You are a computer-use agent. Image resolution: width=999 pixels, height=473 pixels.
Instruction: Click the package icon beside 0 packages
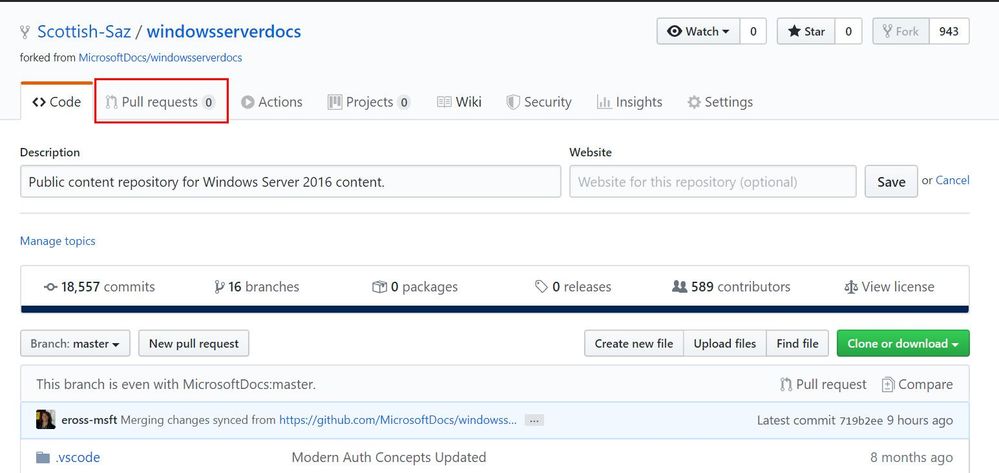379,287
